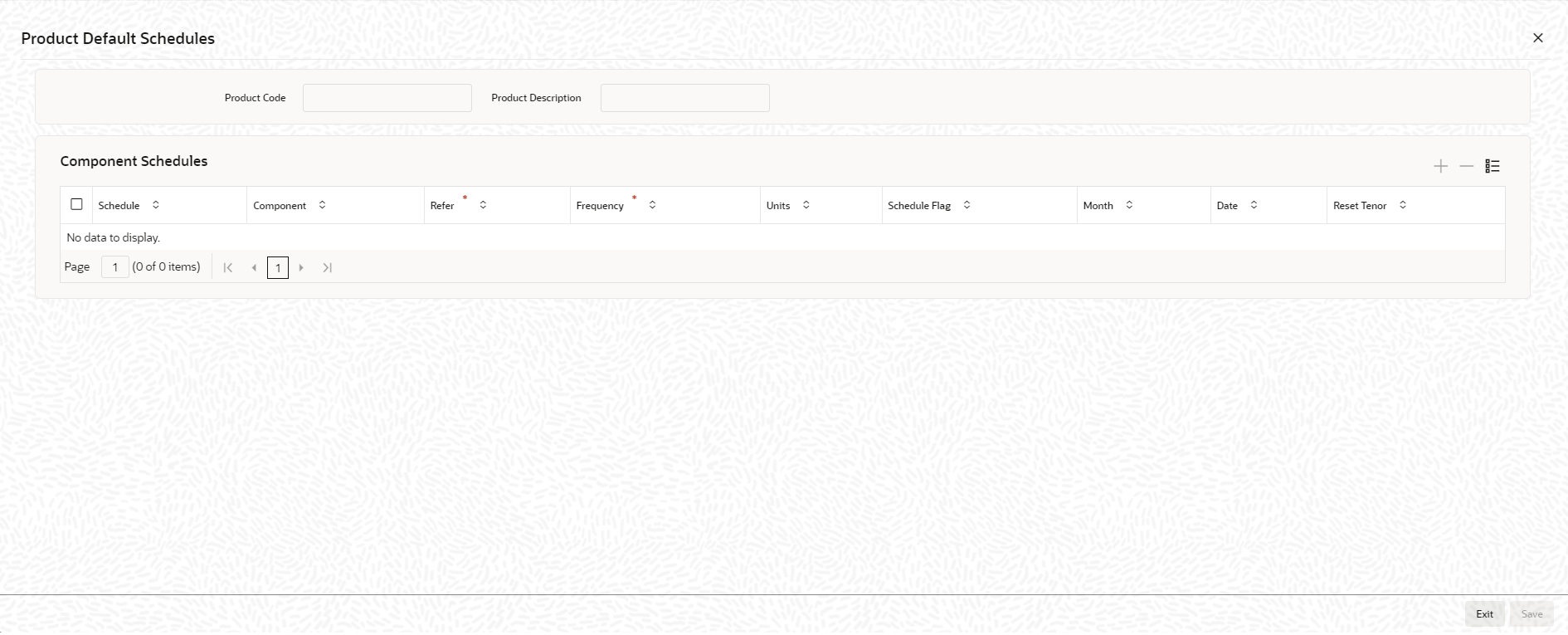Sort table by Units column

[x=806, y=205]
